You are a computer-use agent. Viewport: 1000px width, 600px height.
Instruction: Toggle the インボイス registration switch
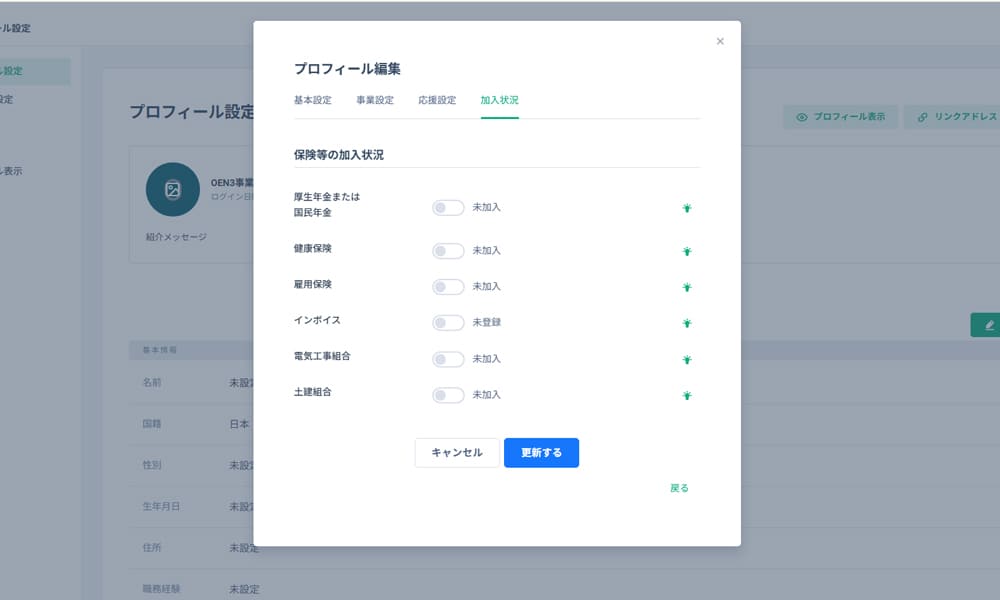point(448,323)
